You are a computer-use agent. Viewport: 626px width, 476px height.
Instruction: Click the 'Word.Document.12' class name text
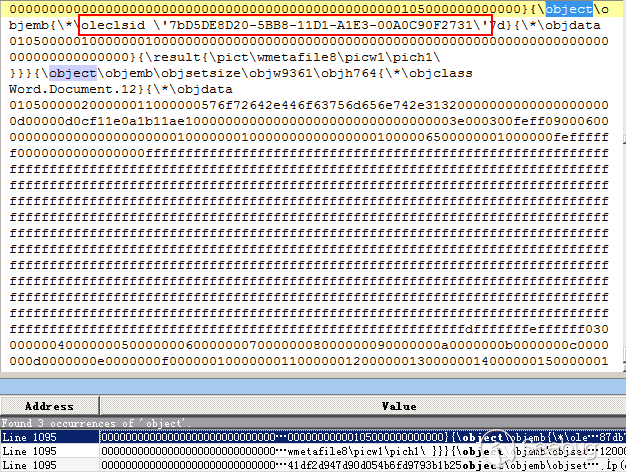coord(73,89)
